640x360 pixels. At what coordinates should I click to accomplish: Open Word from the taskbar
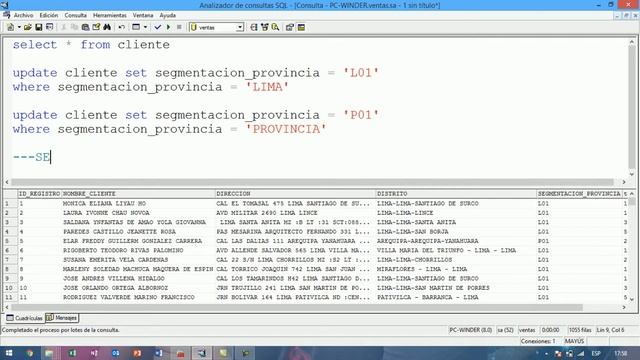(159, 353)
